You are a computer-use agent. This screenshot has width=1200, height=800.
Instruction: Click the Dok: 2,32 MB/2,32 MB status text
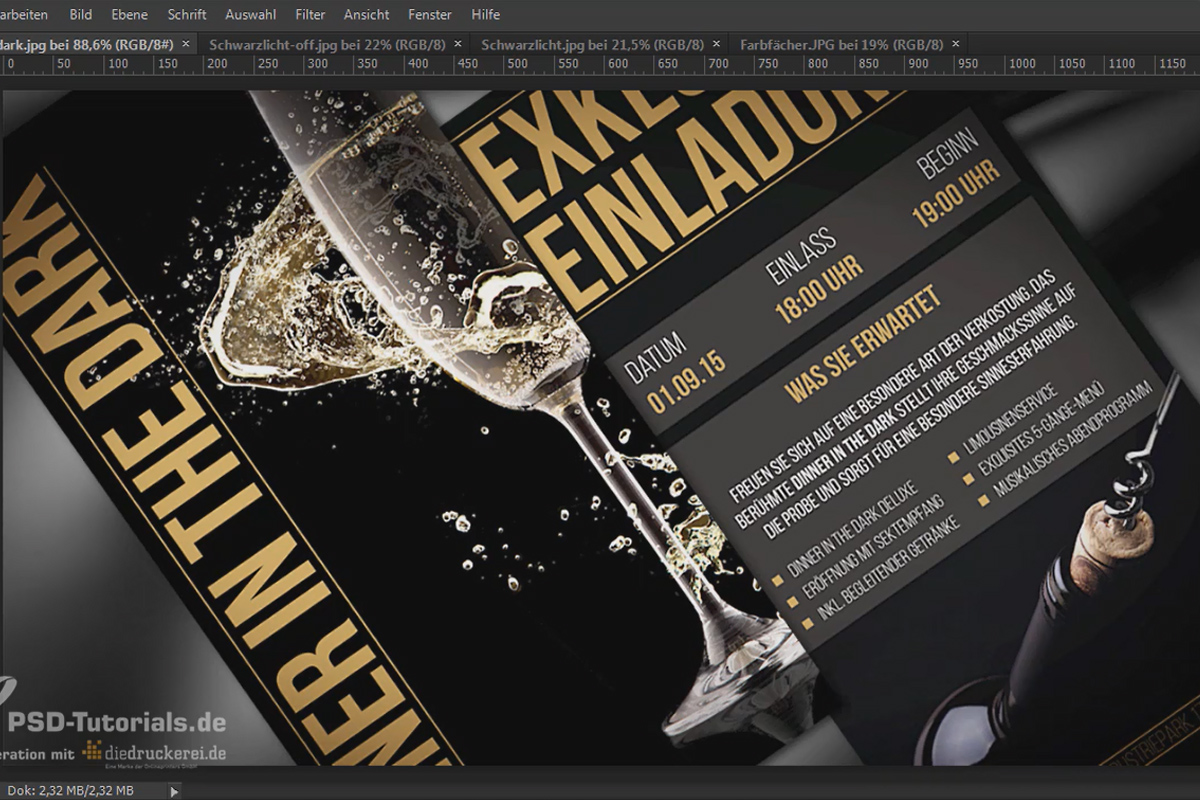tap(68, 790)
